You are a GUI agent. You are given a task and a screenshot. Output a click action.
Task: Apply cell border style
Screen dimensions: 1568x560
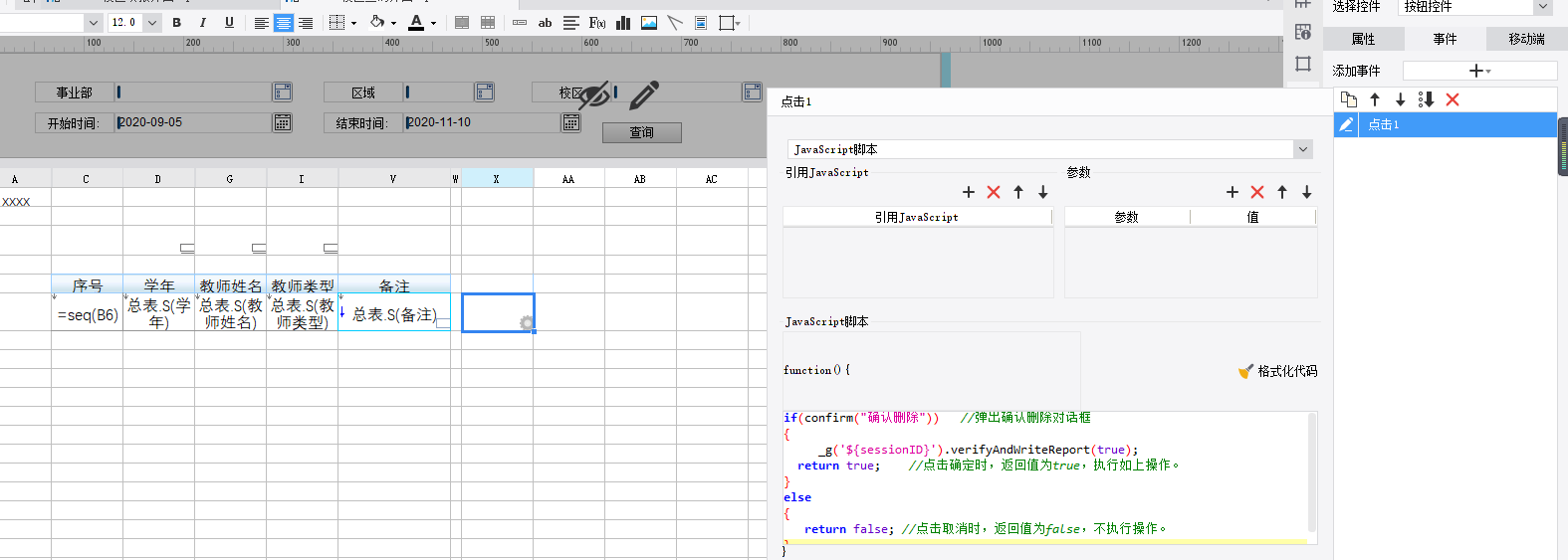[336, 22]
